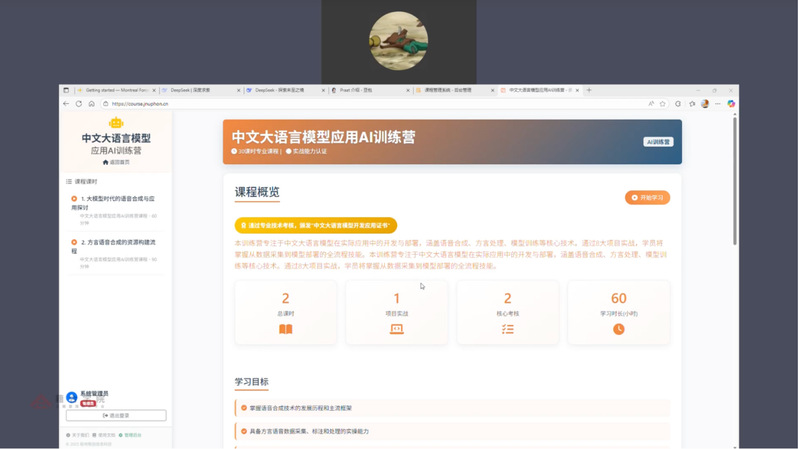Add page to favorites with star icon
798x449 pixels.
pos(662,103)
